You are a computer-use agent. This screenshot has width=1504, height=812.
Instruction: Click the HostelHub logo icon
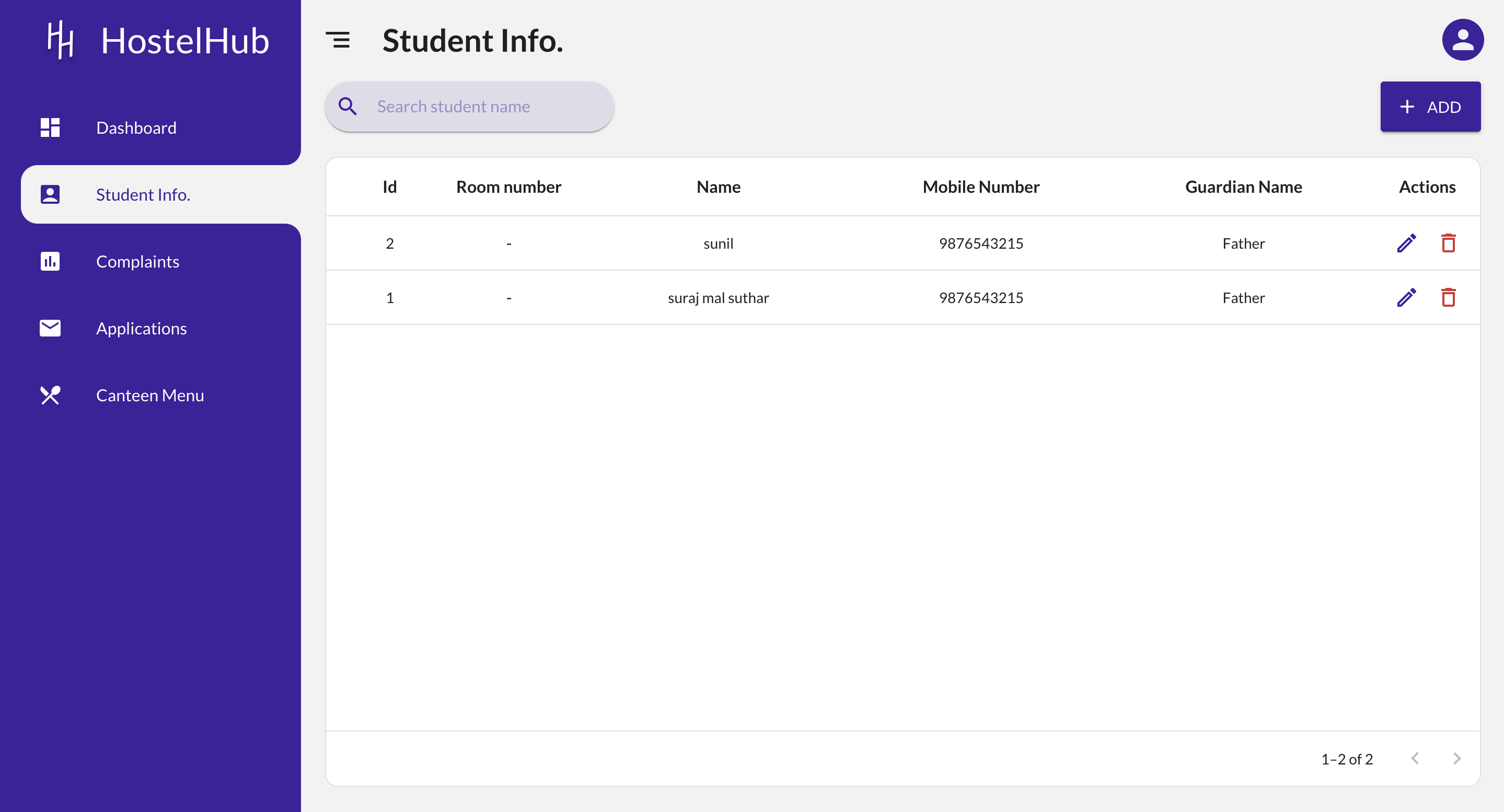(60, 40)
